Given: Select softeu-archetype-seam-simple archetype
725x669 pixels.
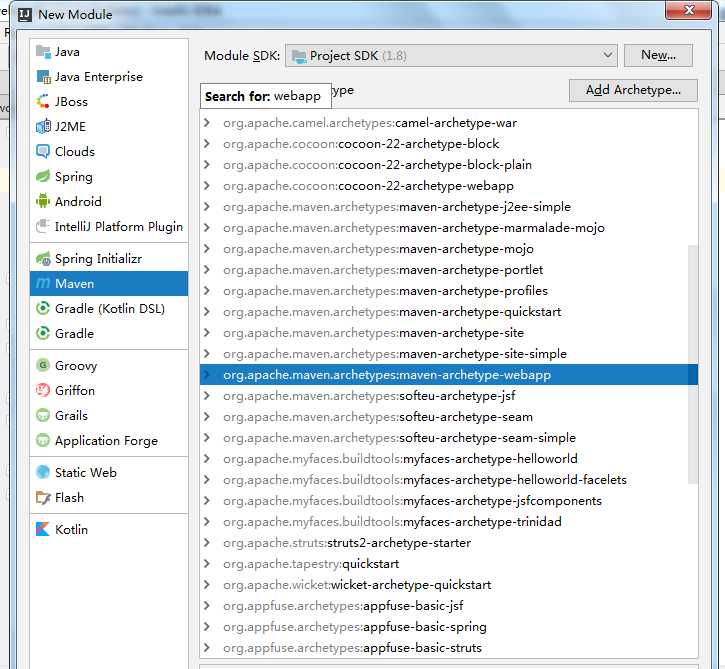Looking at the screenshot, I should click(449, 438).
